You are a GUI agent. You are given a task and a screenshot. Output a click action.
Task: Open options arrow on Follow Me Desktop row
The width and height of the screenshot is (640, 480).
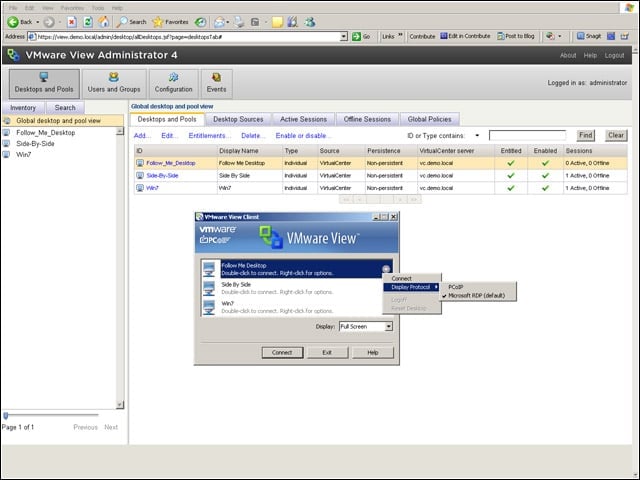click(386, 269)
